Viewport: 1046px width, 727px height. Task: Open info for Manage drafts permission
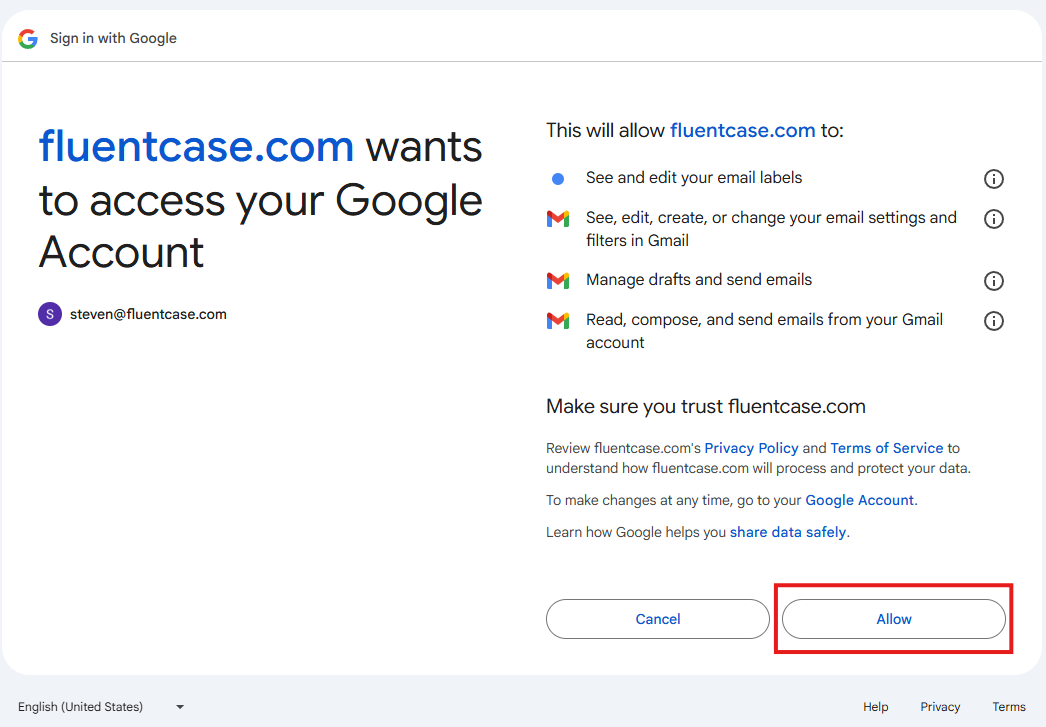point(993,281)
